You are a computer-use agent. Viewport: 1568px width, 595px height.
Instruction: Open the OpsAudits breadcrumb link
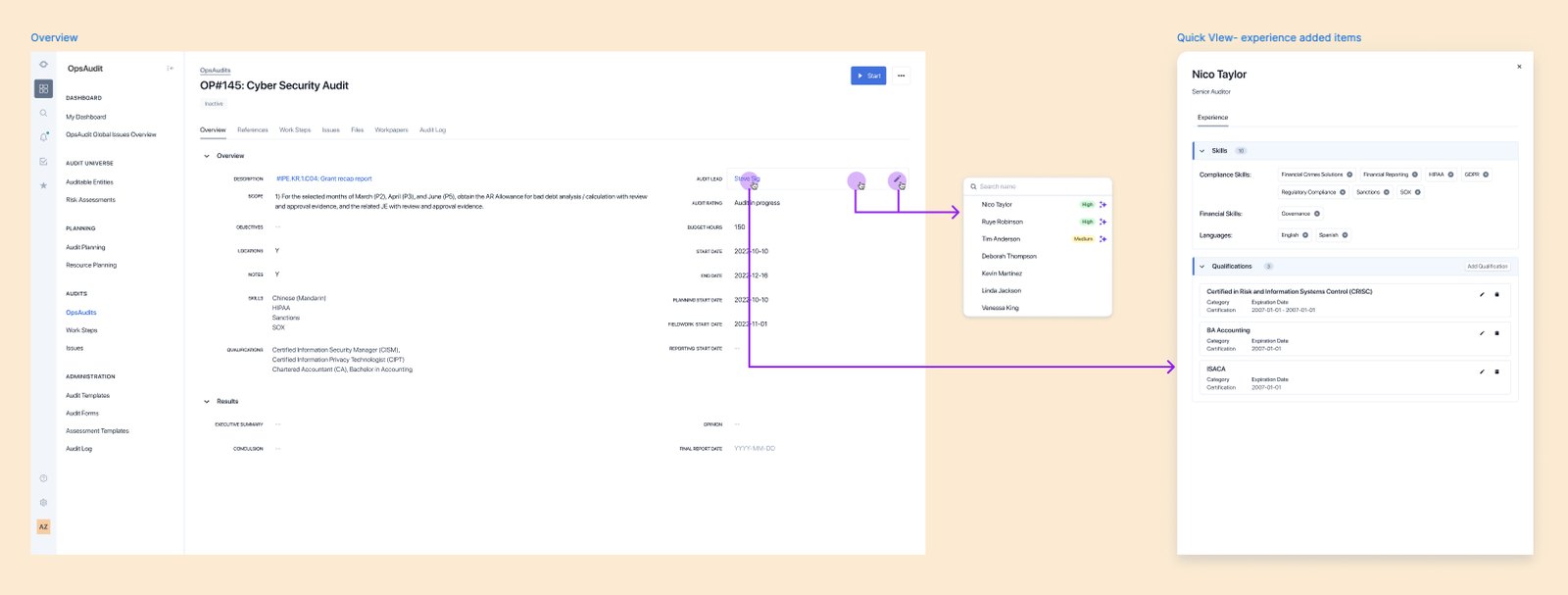pyautogui.click(x=216, y=71)
